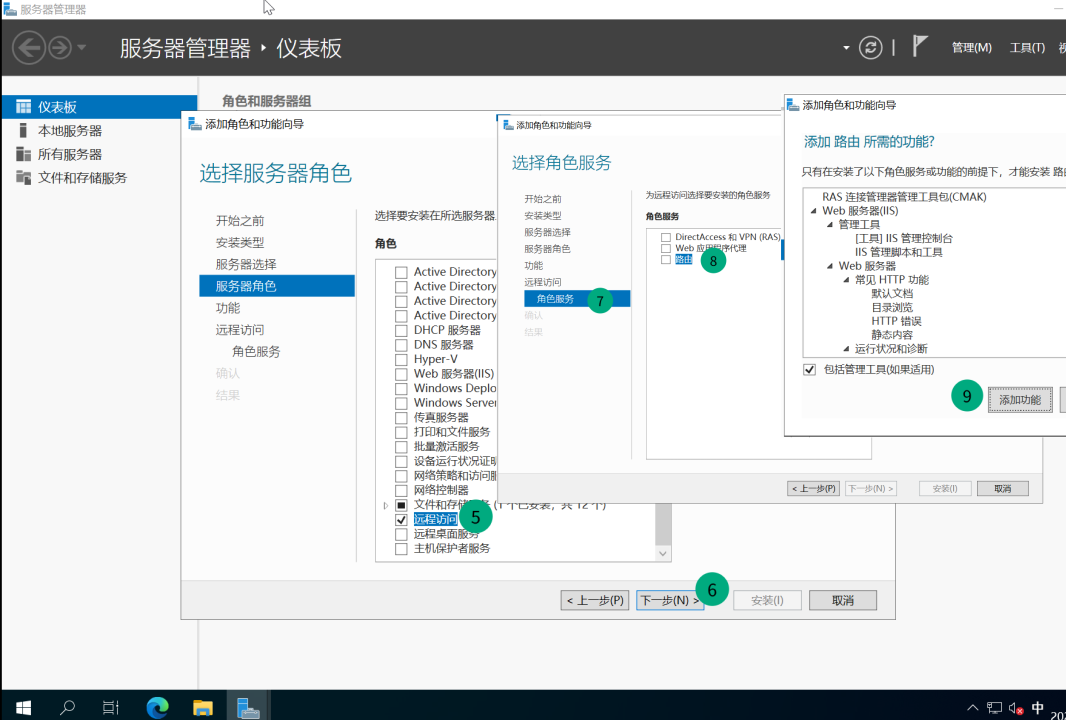Select 静态内容 in the feature tree
The image size is (1066, 720).
pyautogui.click(x=892, y=335)
